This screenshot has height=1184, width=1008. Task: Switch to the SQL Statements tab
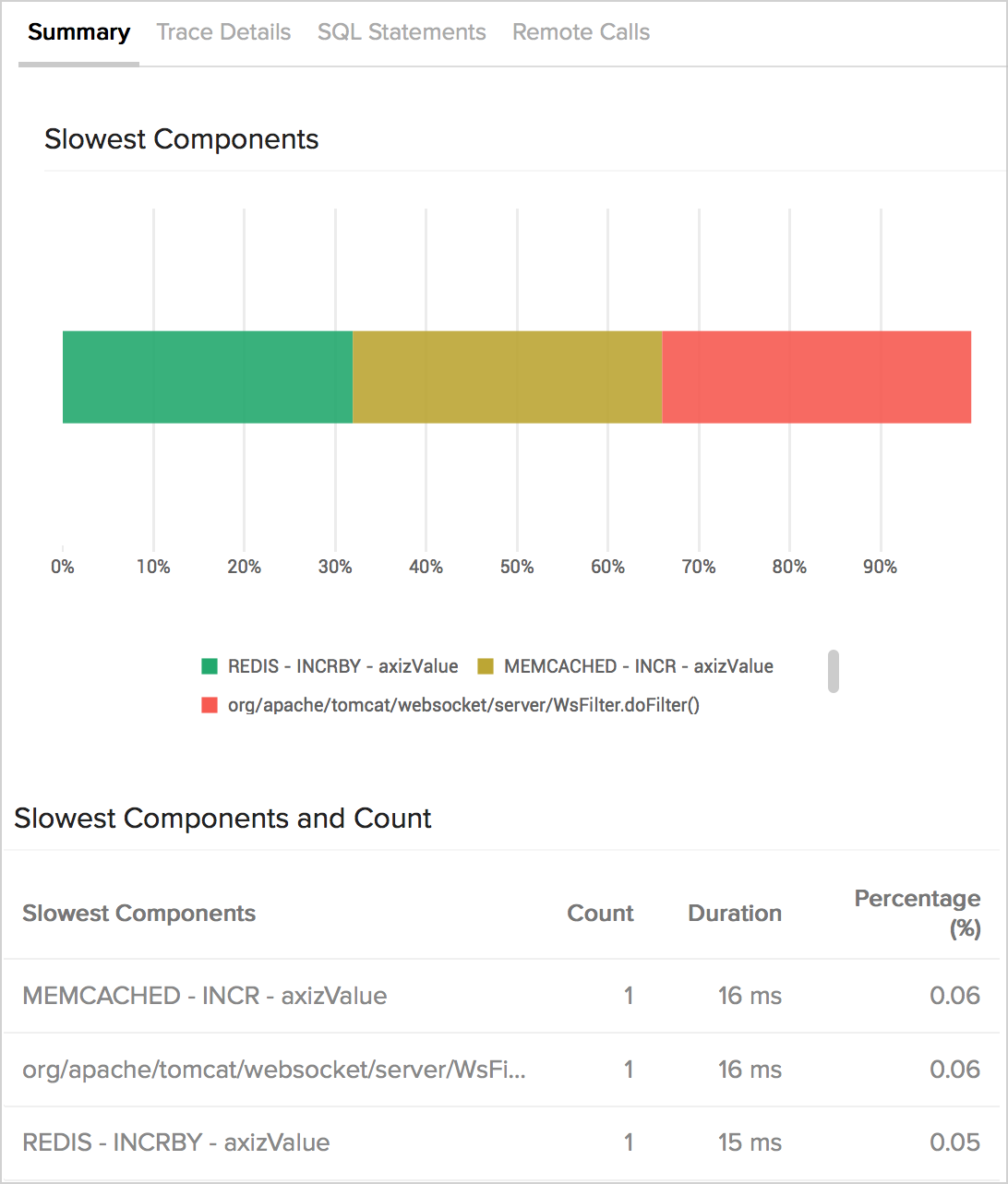pos(402,32)
